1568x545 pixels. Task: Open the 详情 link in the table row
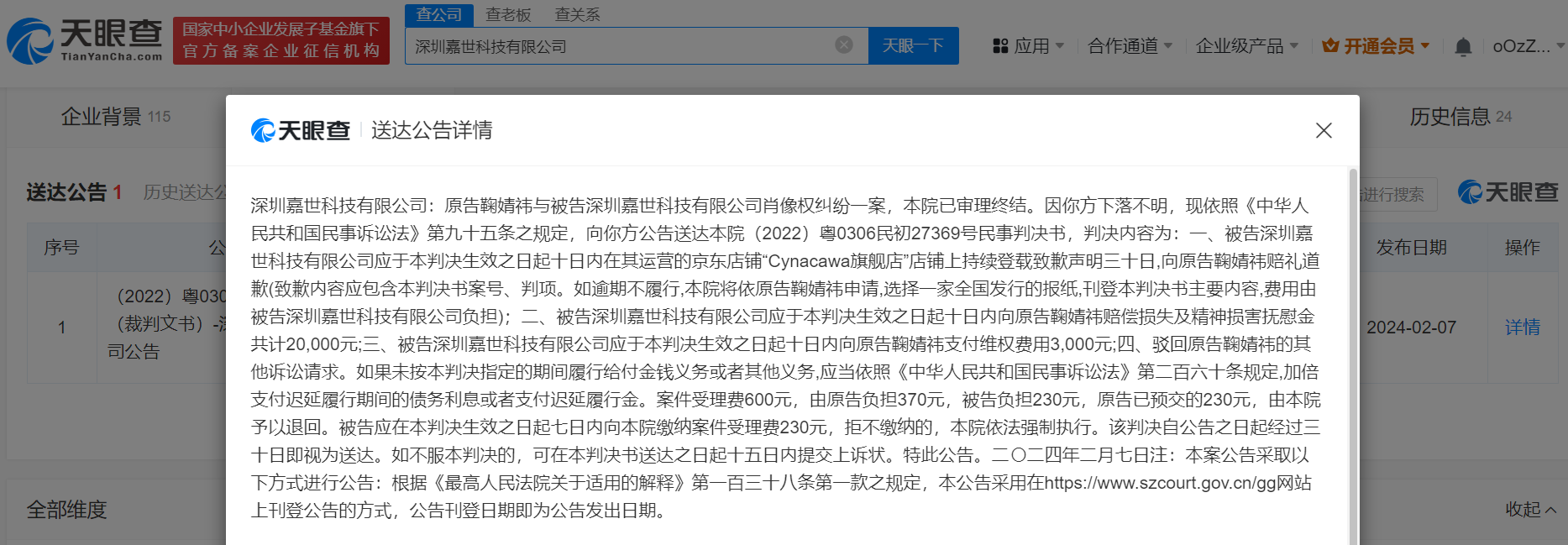[1522, 328]
